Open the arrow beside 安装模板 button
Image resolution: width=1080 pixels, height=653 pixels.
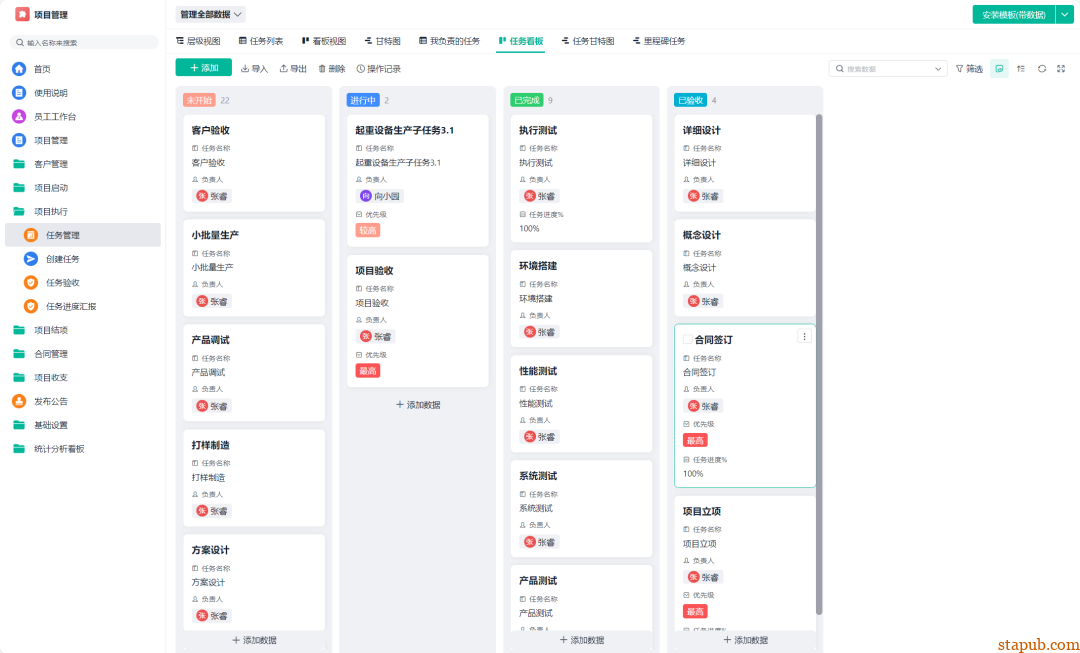[1064, 14]
